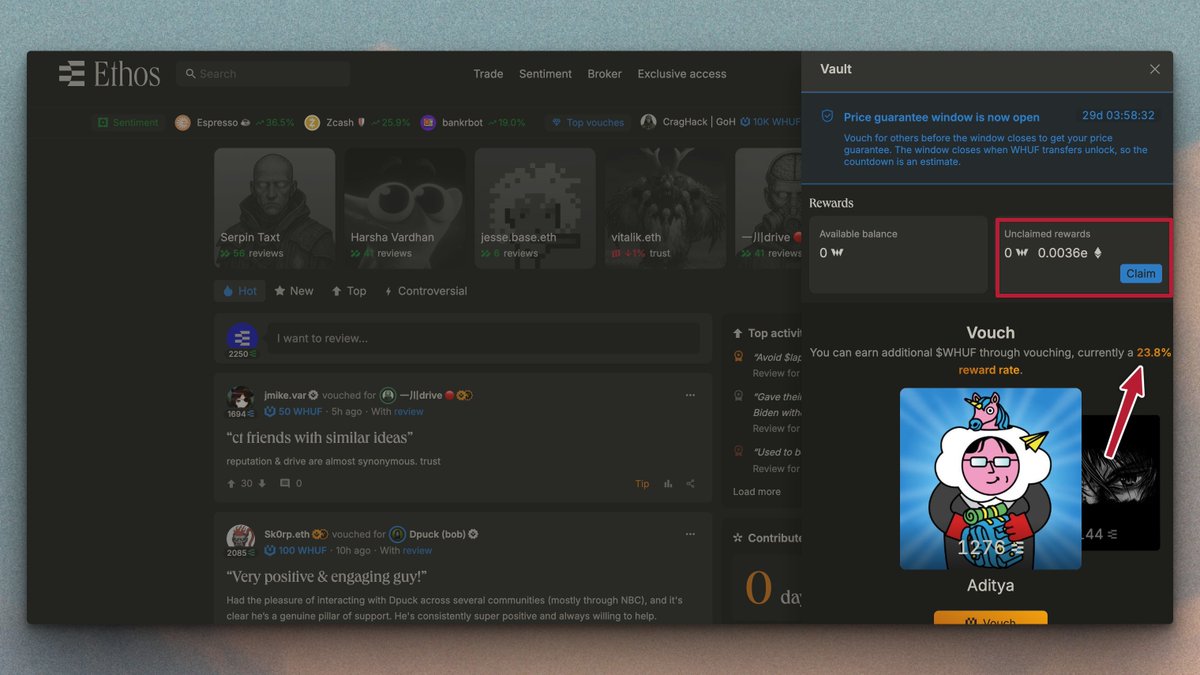Click the bankrbot avatar icon
The height and width of the screenshot is (675, 1200).
tap(428, 123)
